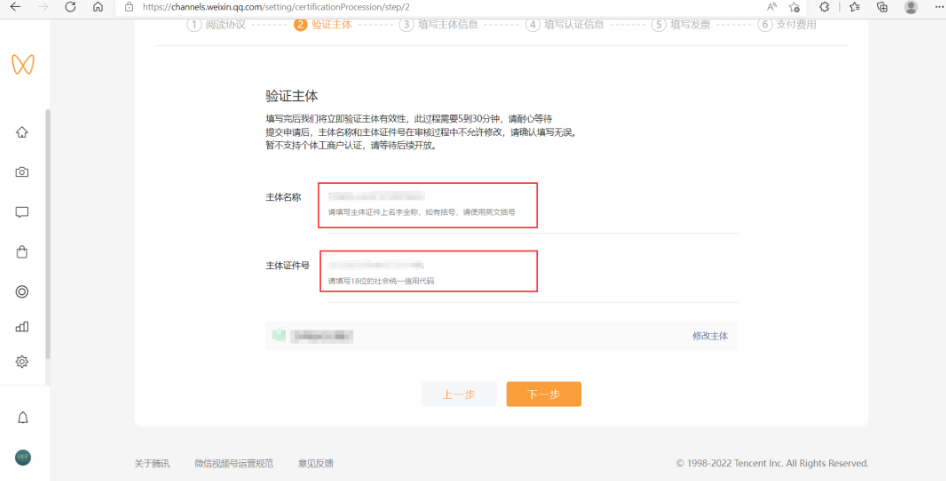Image resolution: width=946 pixels, height=481 pixels.
Task: Click the 修改主体 link
Action: (710, 336)
